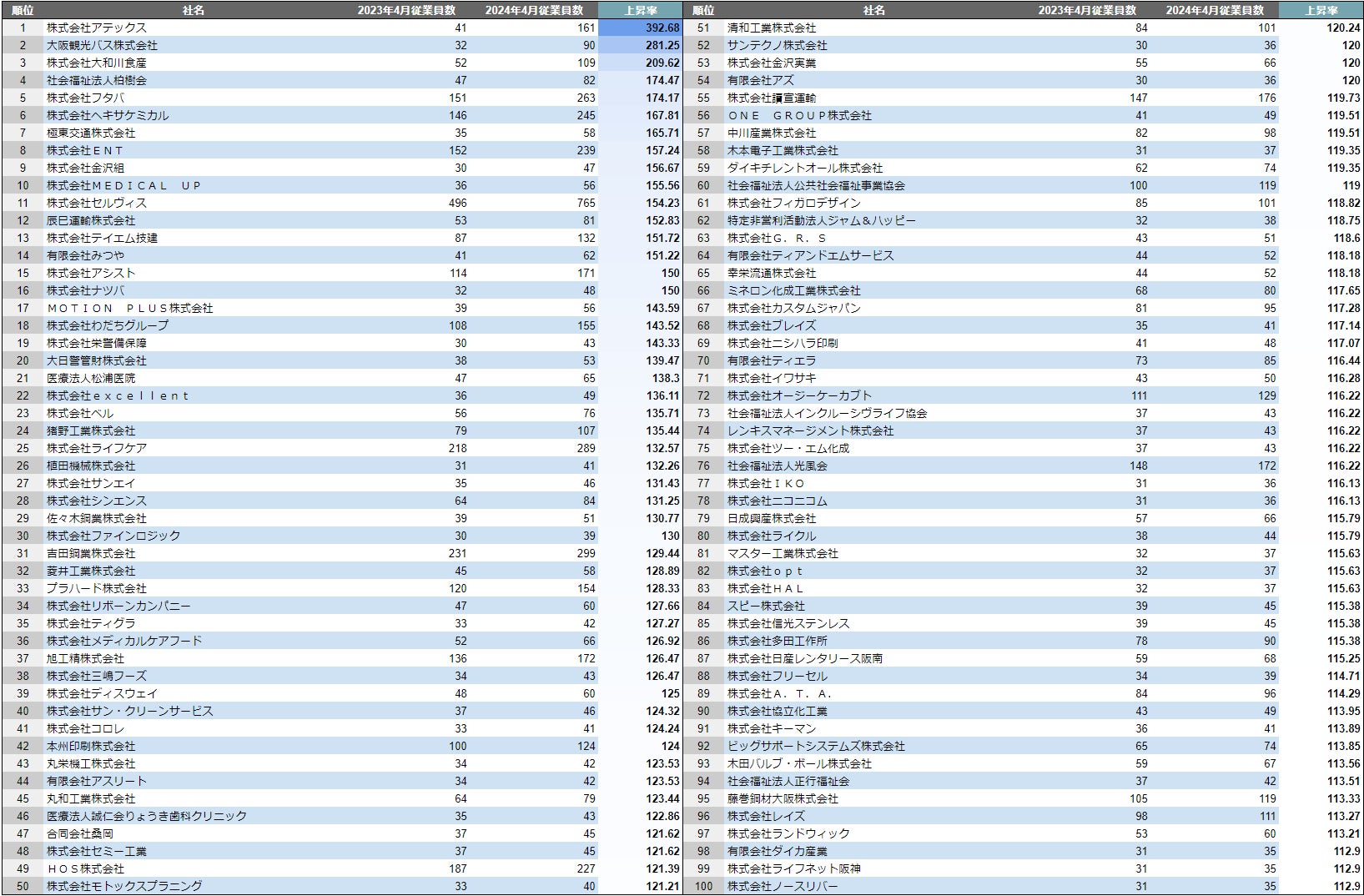Click 2024 headcount 289 for 株式会社ライフケア
Image resolution: width=1364 pixels, height=896 pixels.
click(586, 448)
